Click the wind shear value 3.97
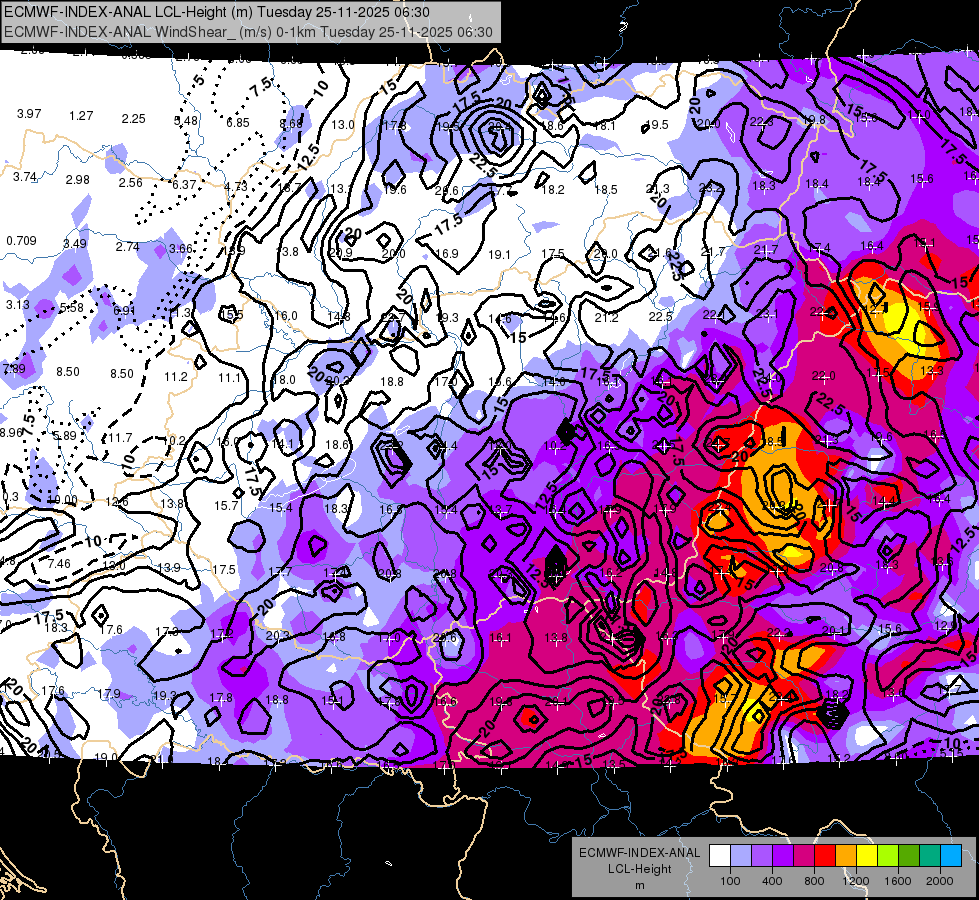Image resolution: width=979 pixels, height=900 pixels. pos(29,114)
